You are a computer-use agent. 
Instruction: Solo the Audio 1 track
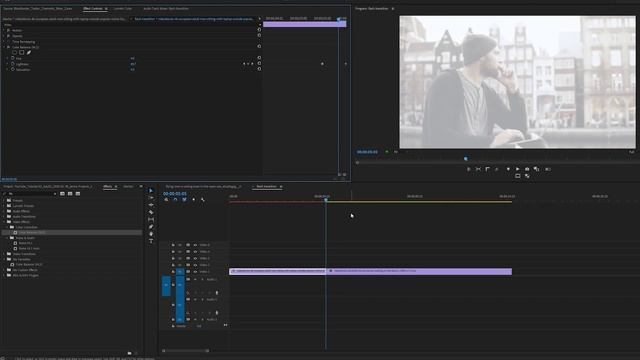coord(202,280)
